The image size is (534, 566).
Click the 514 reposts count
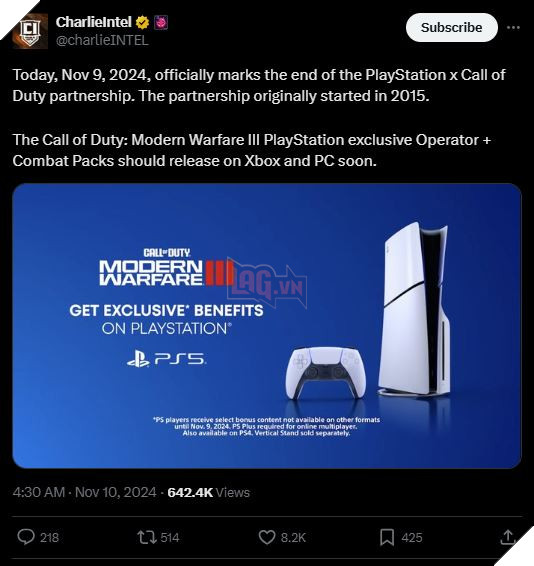tap(170, 537)
